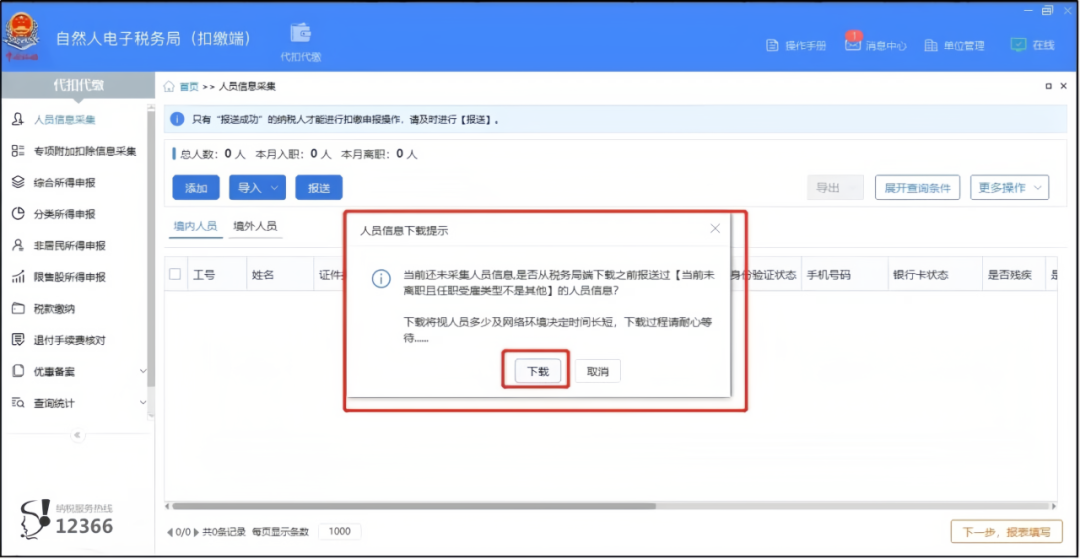Click the home icon in breadcrumb
The image size is (1080, 559).
[169, 87]
